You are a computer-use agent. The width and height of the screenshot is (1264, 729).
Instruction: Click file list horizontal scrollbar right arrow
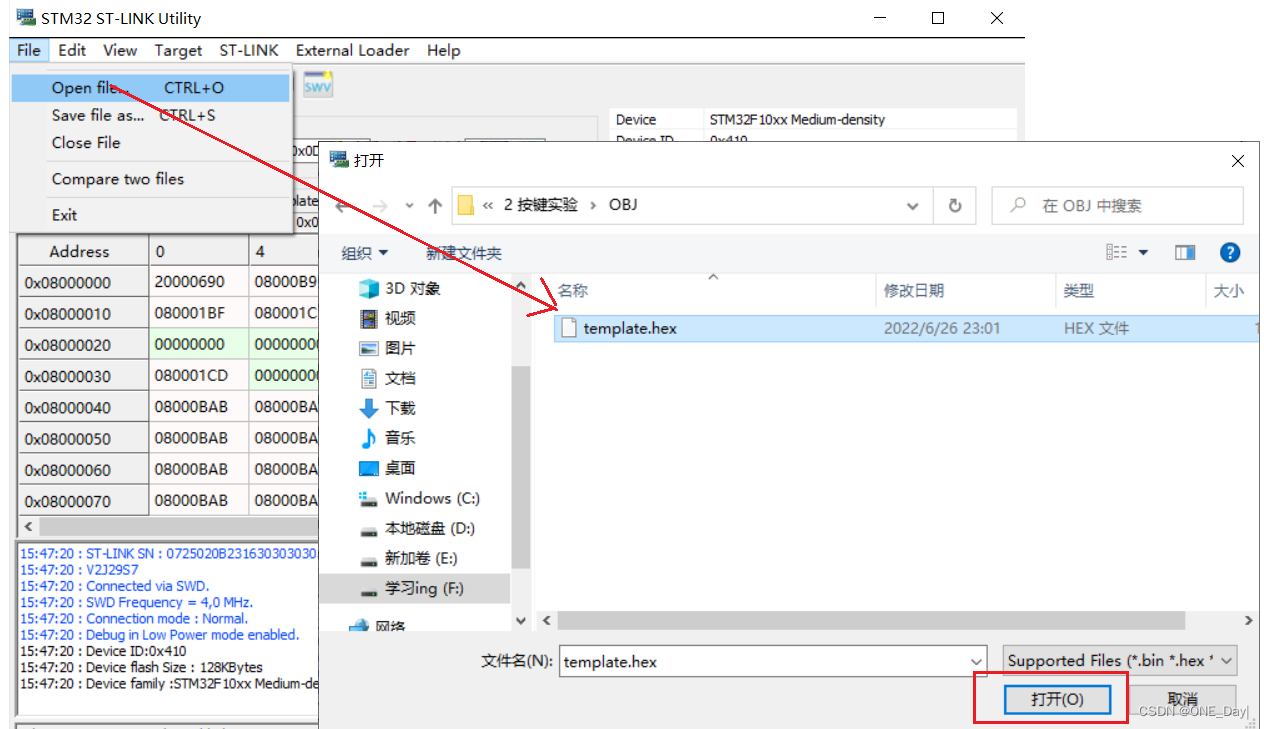[x=1248, y=621]
